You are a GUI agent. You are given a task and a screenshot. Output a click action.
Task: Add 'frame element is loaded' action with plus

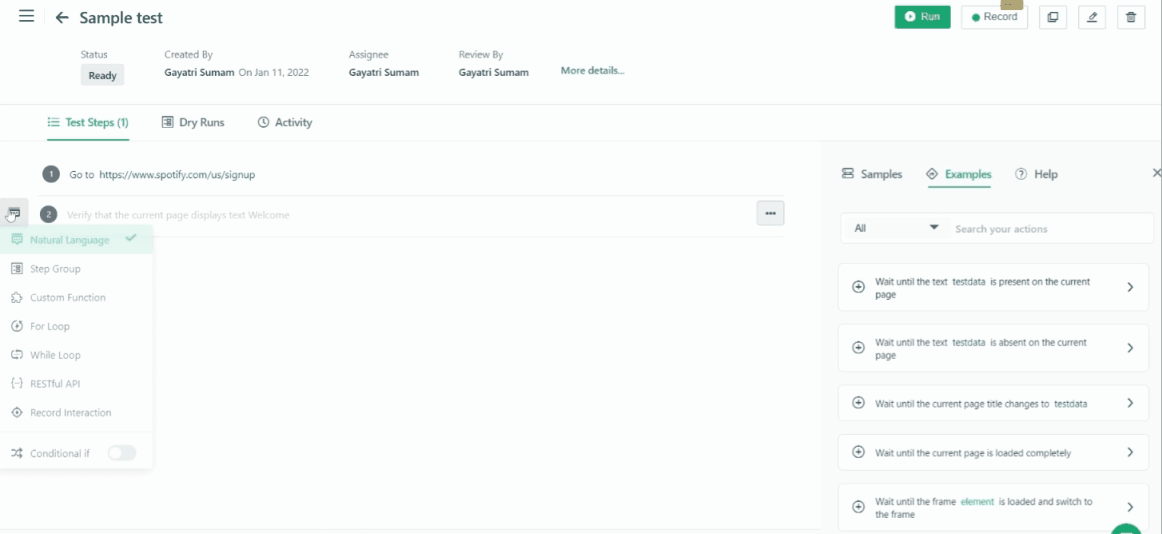[x=858, y=507]
